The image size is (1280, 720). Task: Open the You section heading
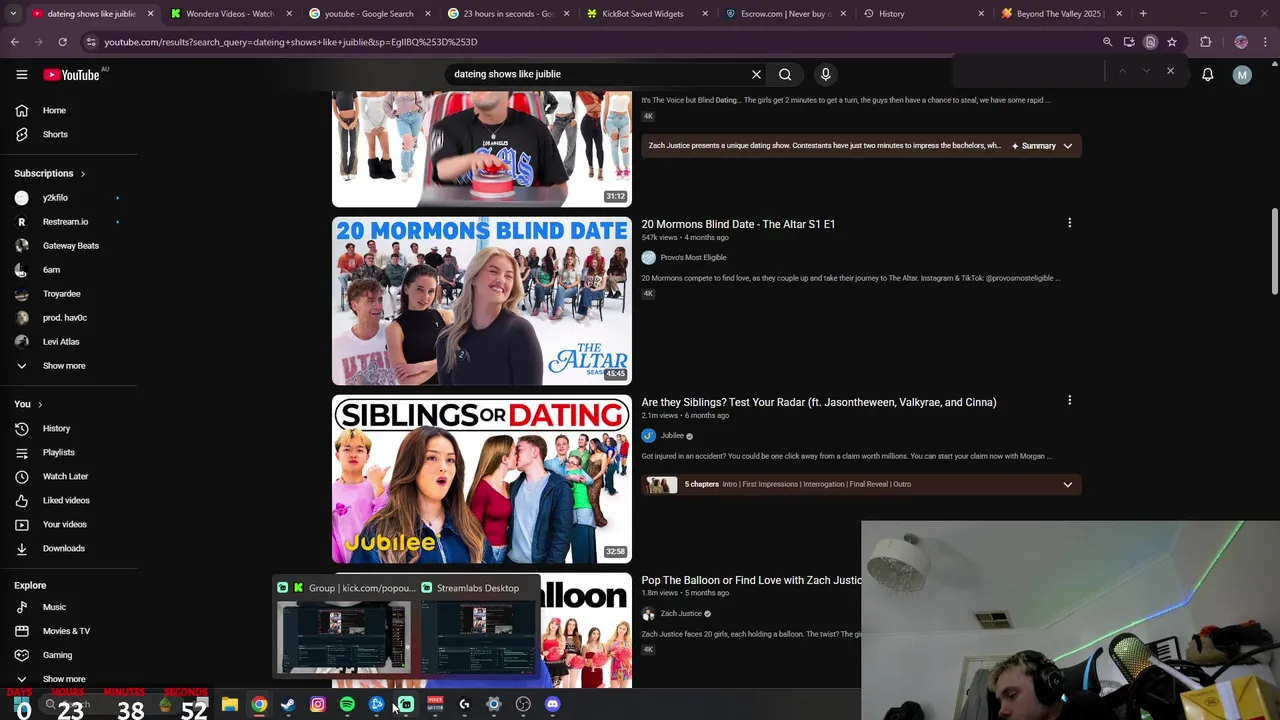point(28,404)
